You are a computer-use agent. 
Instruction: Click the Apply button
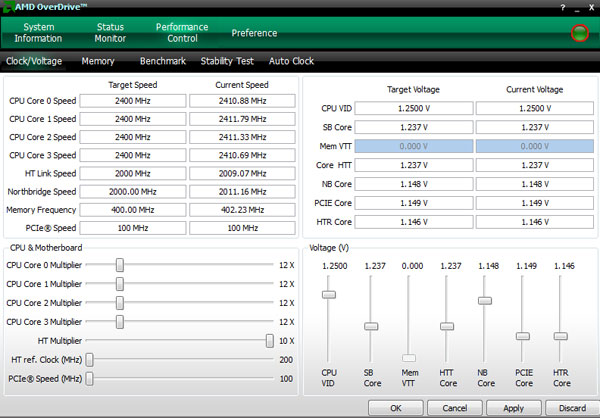(x=514, y=408)
